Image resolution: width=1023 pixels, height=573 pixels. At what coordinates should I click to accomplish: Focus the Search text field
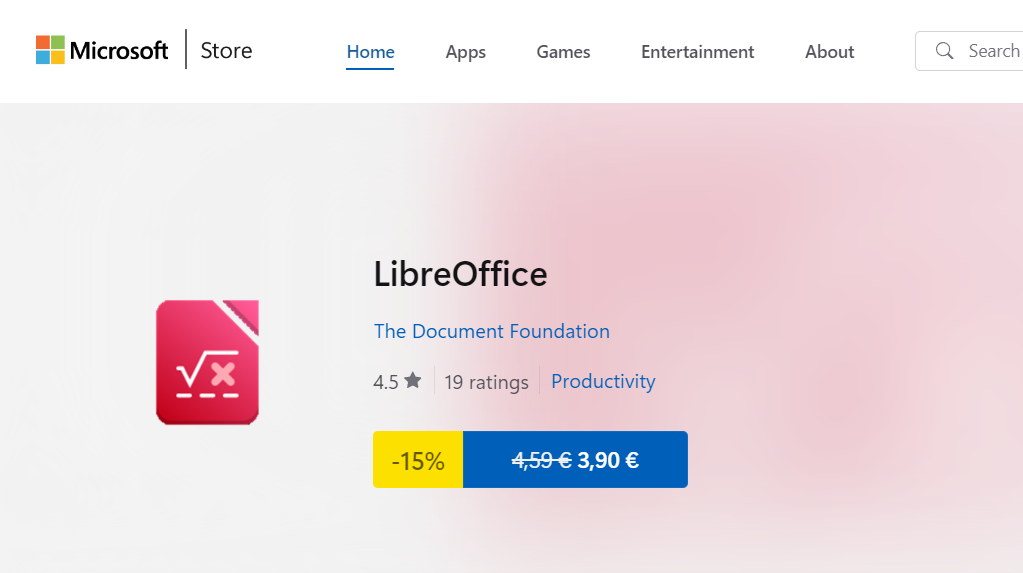coord(992,51)
